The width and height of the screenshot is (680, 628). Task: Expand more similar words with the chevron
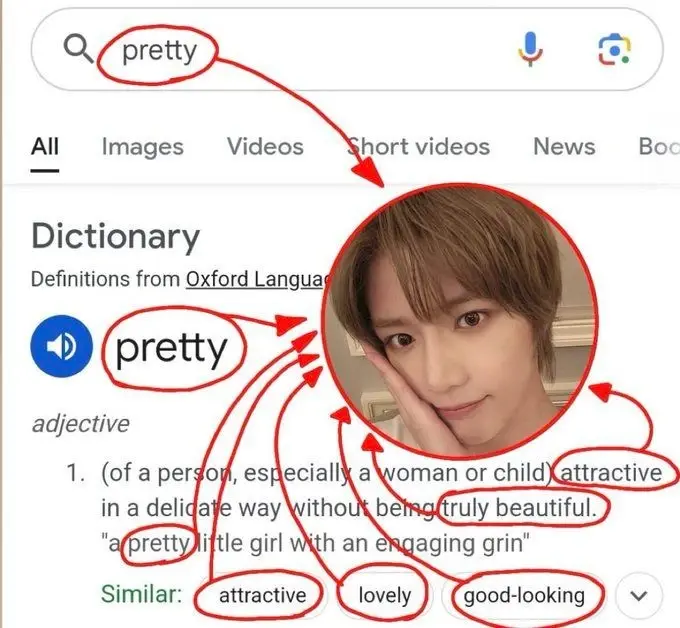(x=640, y=598)
